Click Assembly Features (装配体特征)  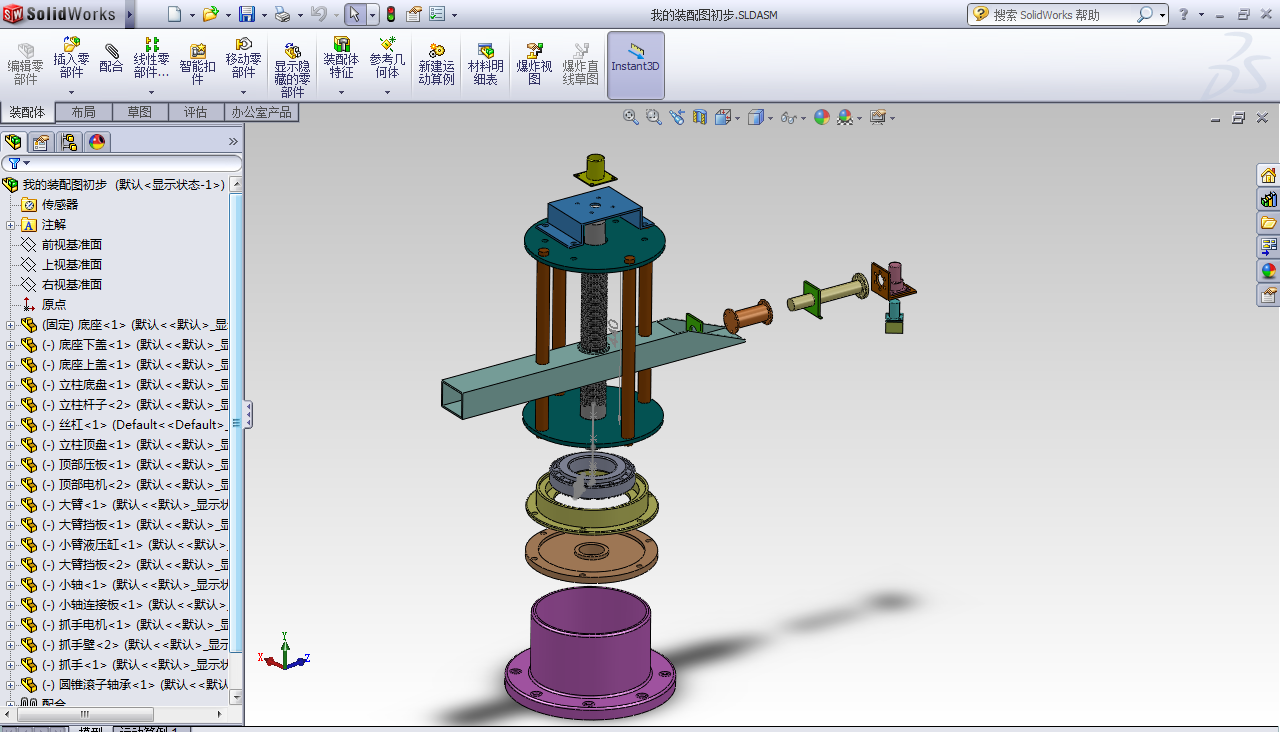[x=341, y=59]
